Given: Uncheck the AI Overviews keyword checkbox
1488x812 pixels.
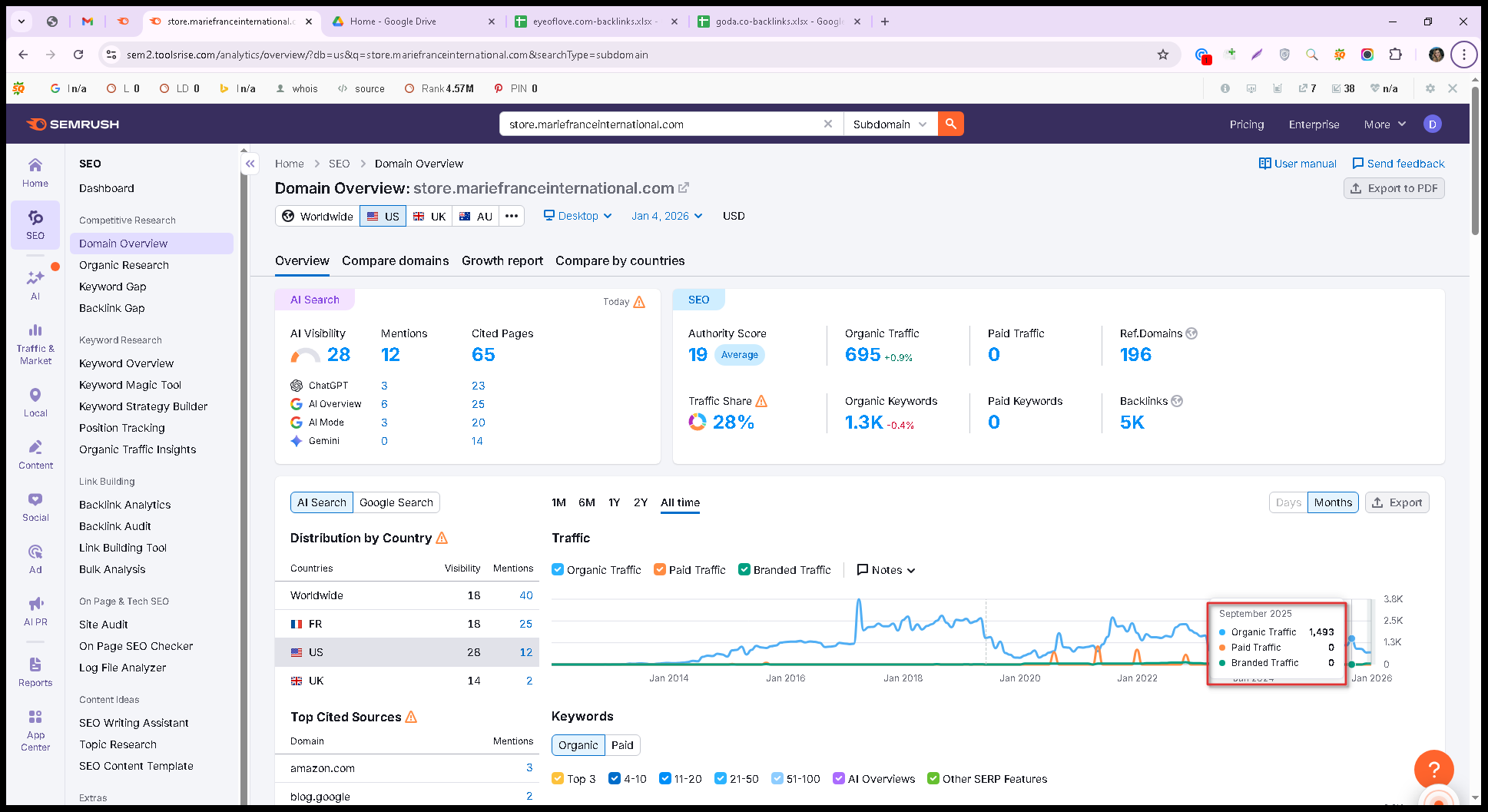Looking at the screenshot, I should click(x=839, y=778).
